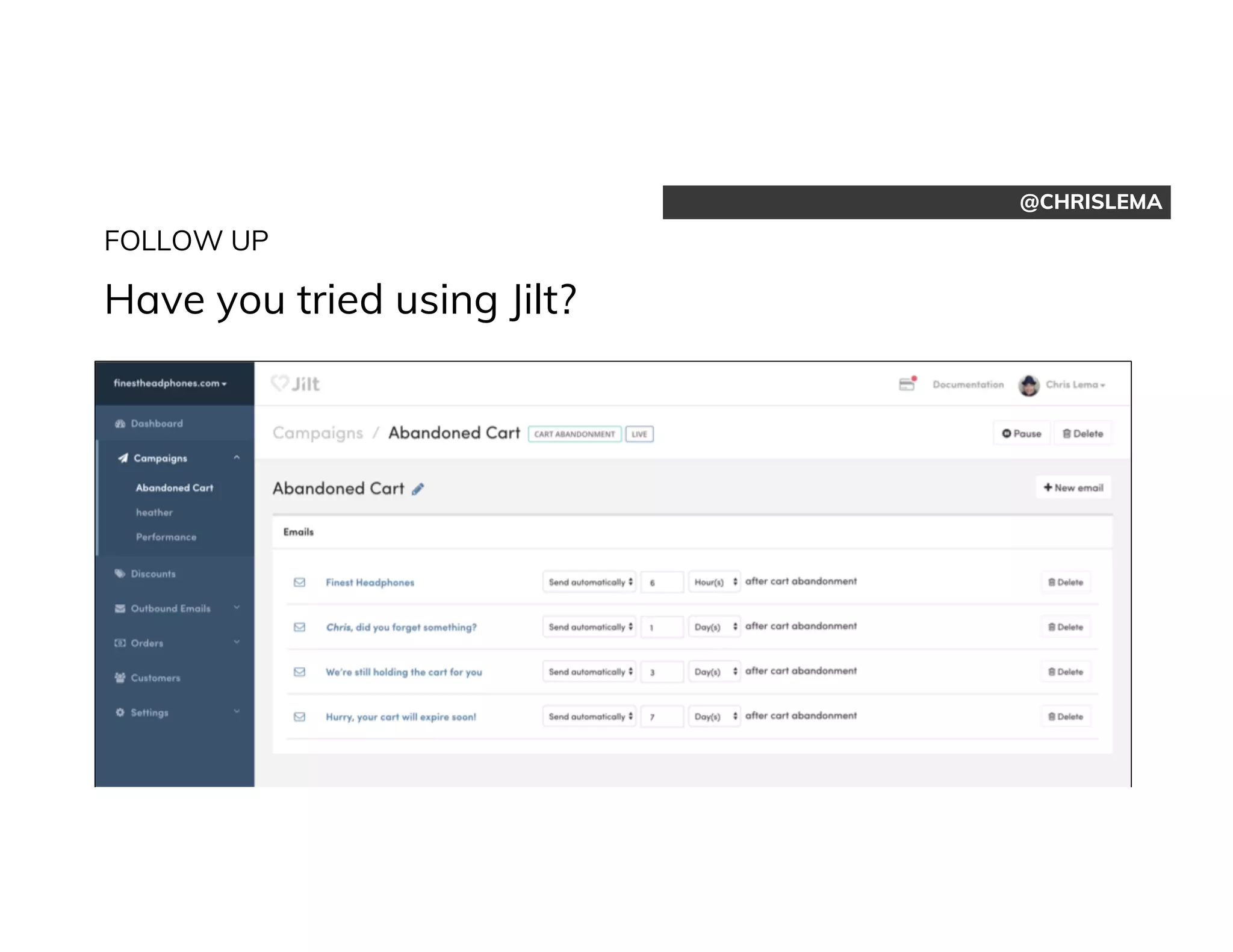Viewport: 1233px width, 952px height.
Task: Click the delay field showing 1
Action: point(662,626)
